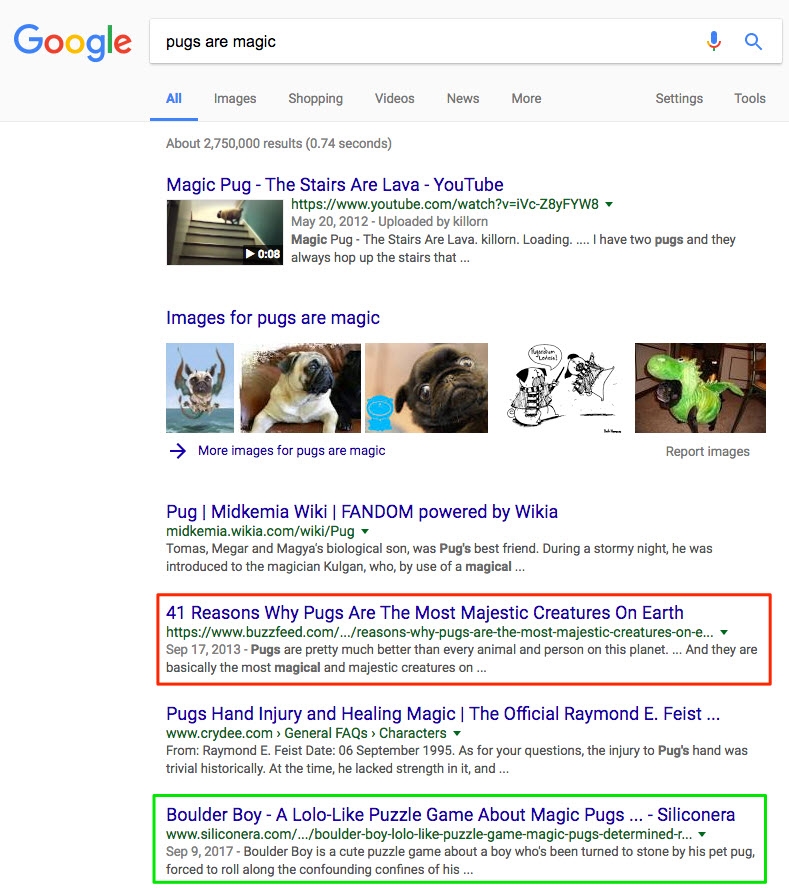Play the Magic Pug video thumbnail

pos(224,232)
